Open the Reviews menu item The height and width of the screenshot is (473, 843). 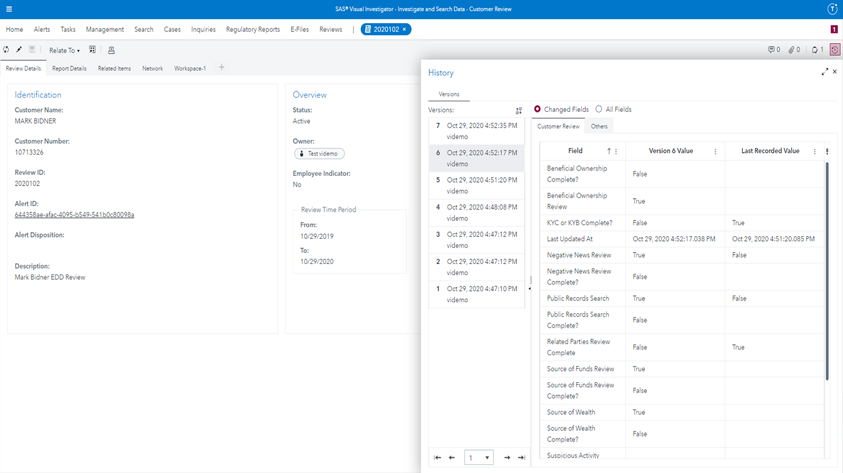331,29
